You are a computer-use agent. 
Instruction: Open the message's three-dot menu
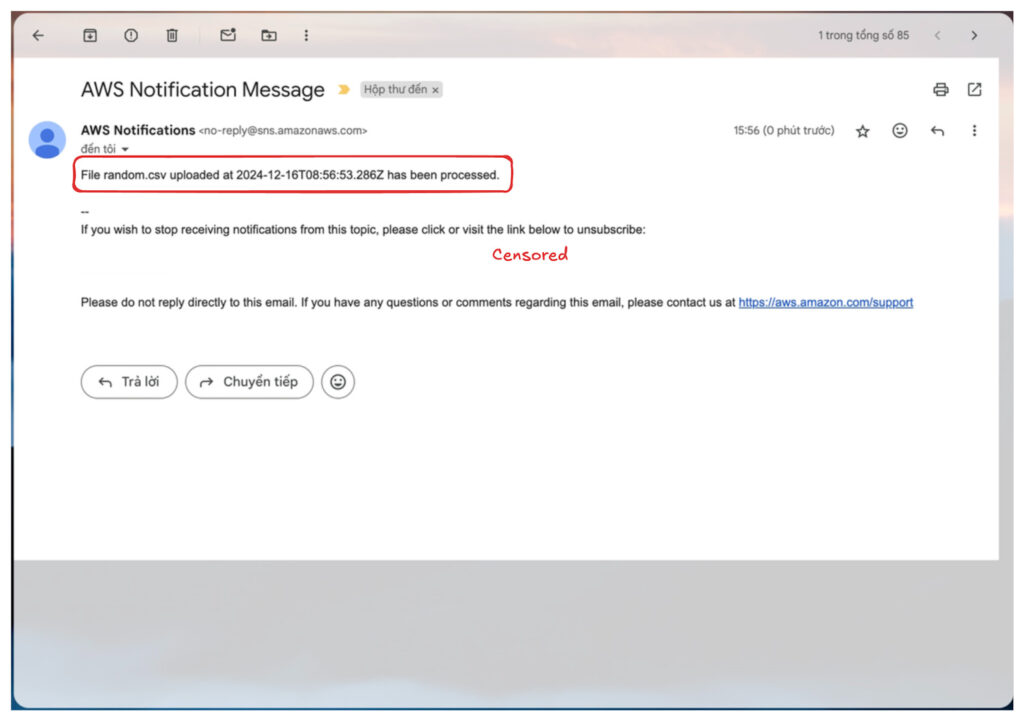[x=974, y=131]
